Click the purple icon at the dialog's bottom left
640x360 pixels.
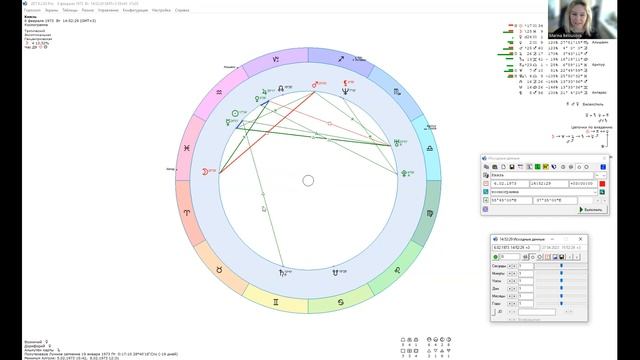(x=485, y=209)
